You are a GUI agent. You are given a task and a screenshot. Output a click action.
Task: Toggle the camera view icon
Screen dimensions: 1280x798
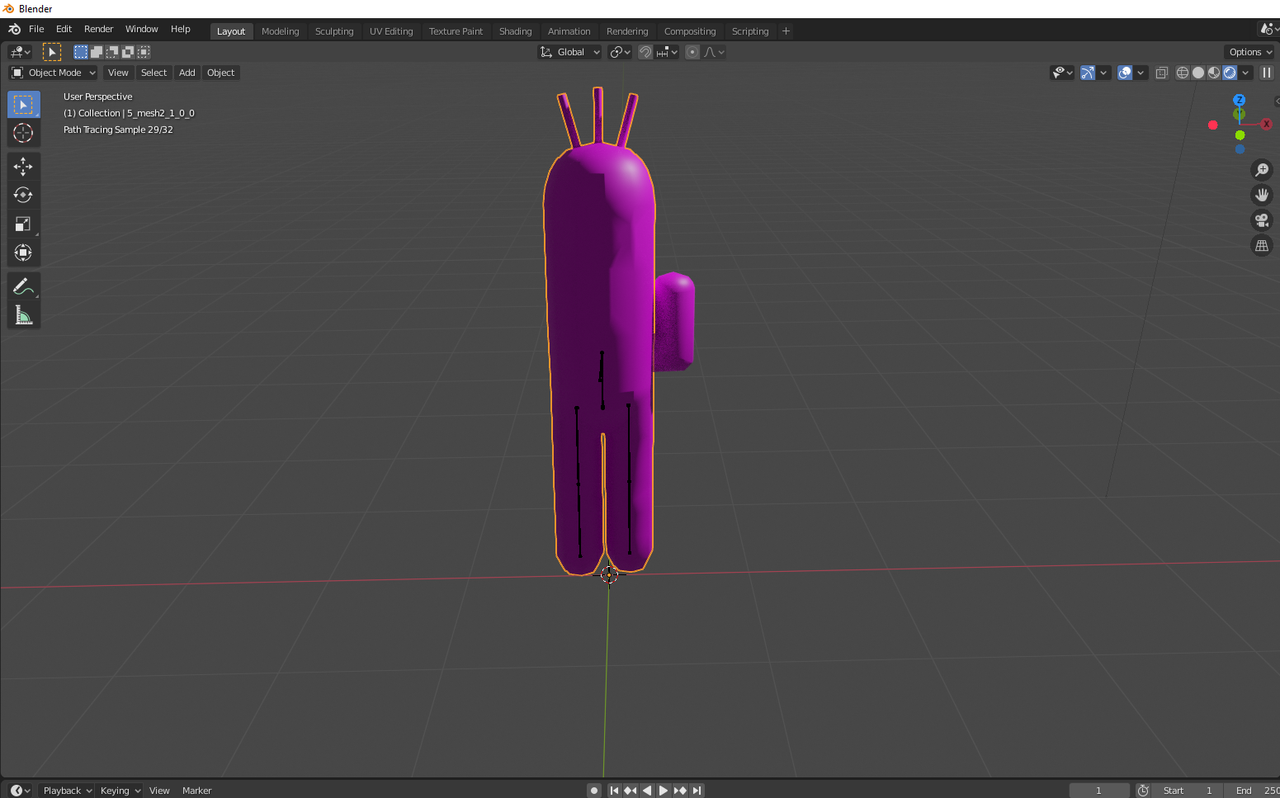pyautogui.click(x=1262, y=220)
